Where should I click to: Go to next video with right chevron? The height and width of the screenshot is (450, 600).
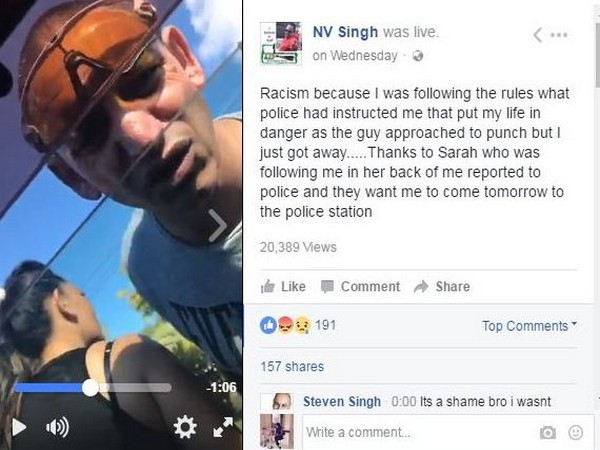click(218, 226)
